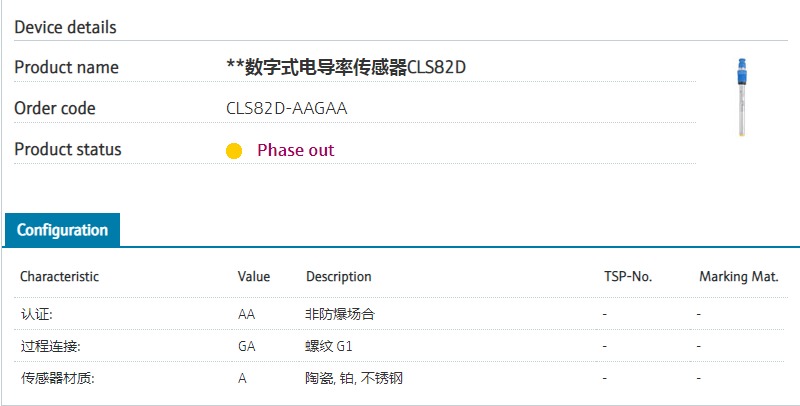Click the Device details heading
This screenshot has width=800, height=406.
pos(65,27)
